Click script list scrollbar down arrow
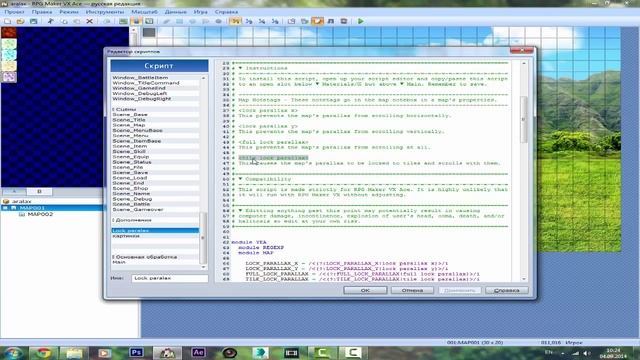640x360 pixels. coord(203,267)
